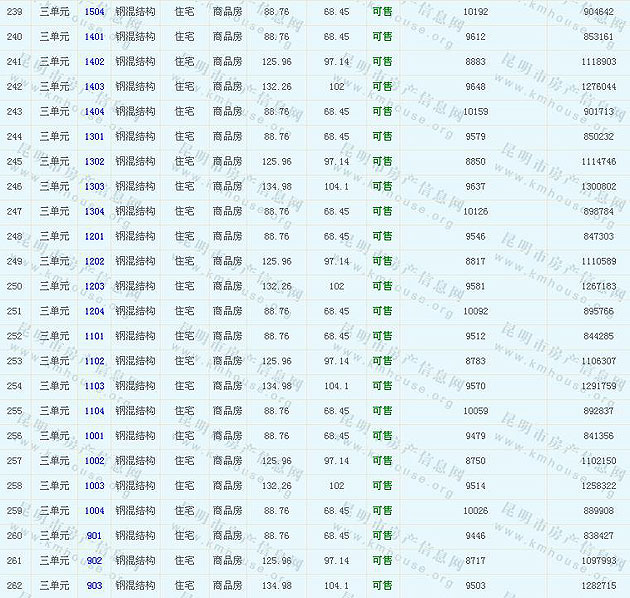630x598 pixels.
Task: Click room 1203 link
Action: click(x=94, y=286)
